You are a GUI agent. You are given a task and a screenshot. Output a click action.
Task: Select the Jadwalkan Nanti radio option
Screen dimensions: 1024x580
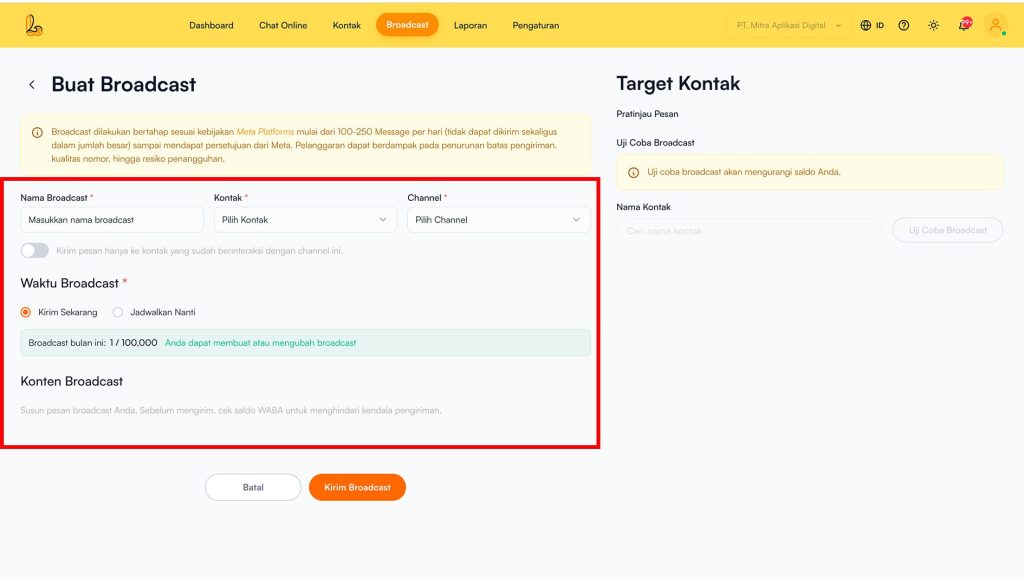tap(118, 312)
